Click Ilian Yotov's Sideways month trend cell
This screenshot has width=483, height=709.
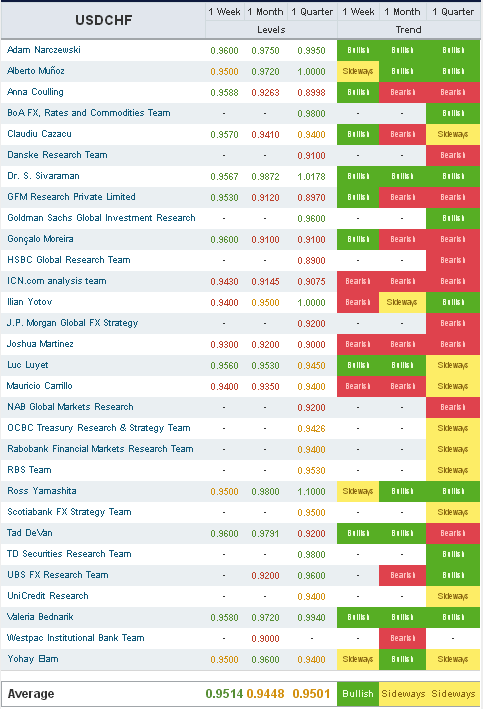402,302
